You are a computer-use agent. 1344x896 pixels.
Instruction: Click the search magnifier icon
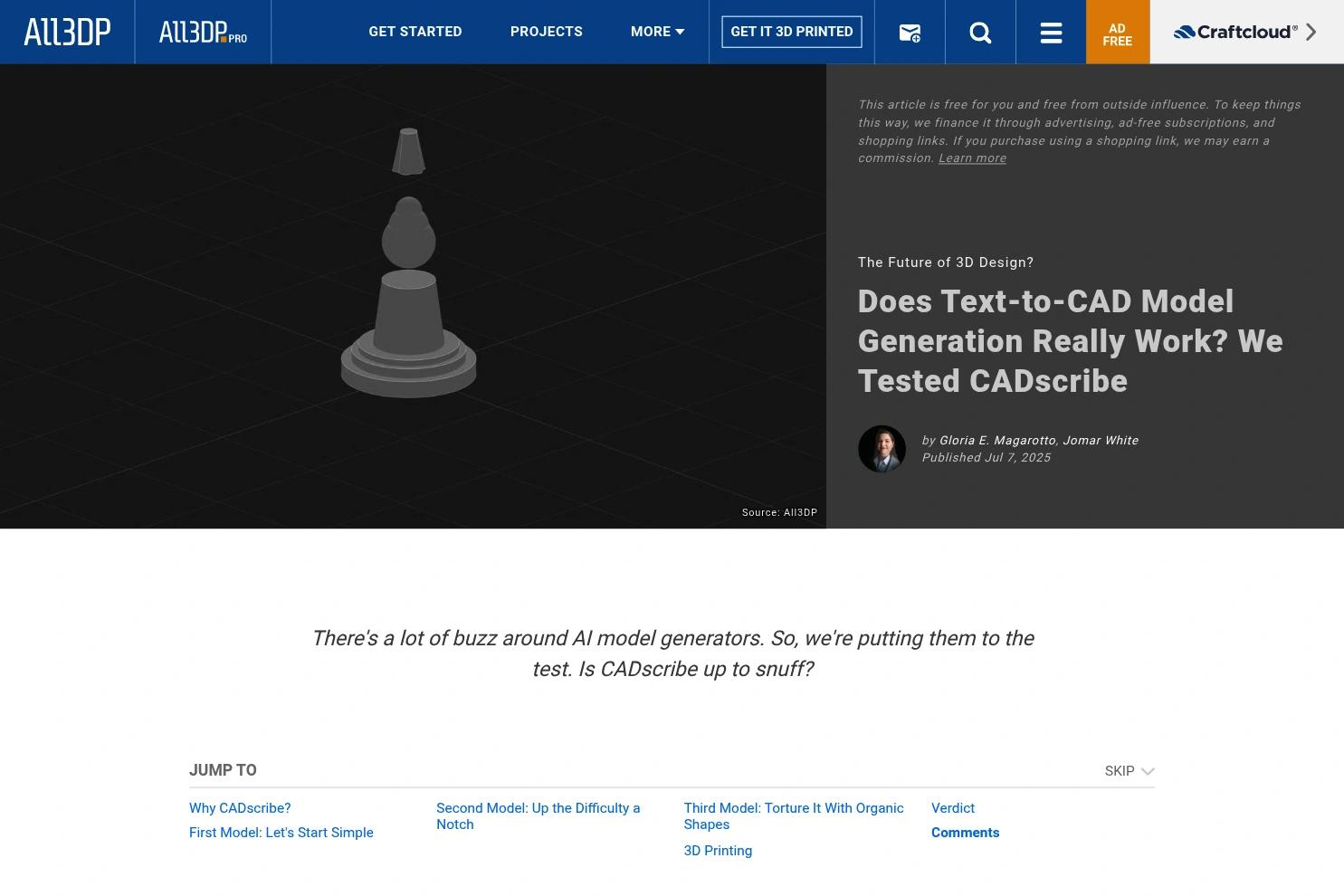[x=980, y=33]
